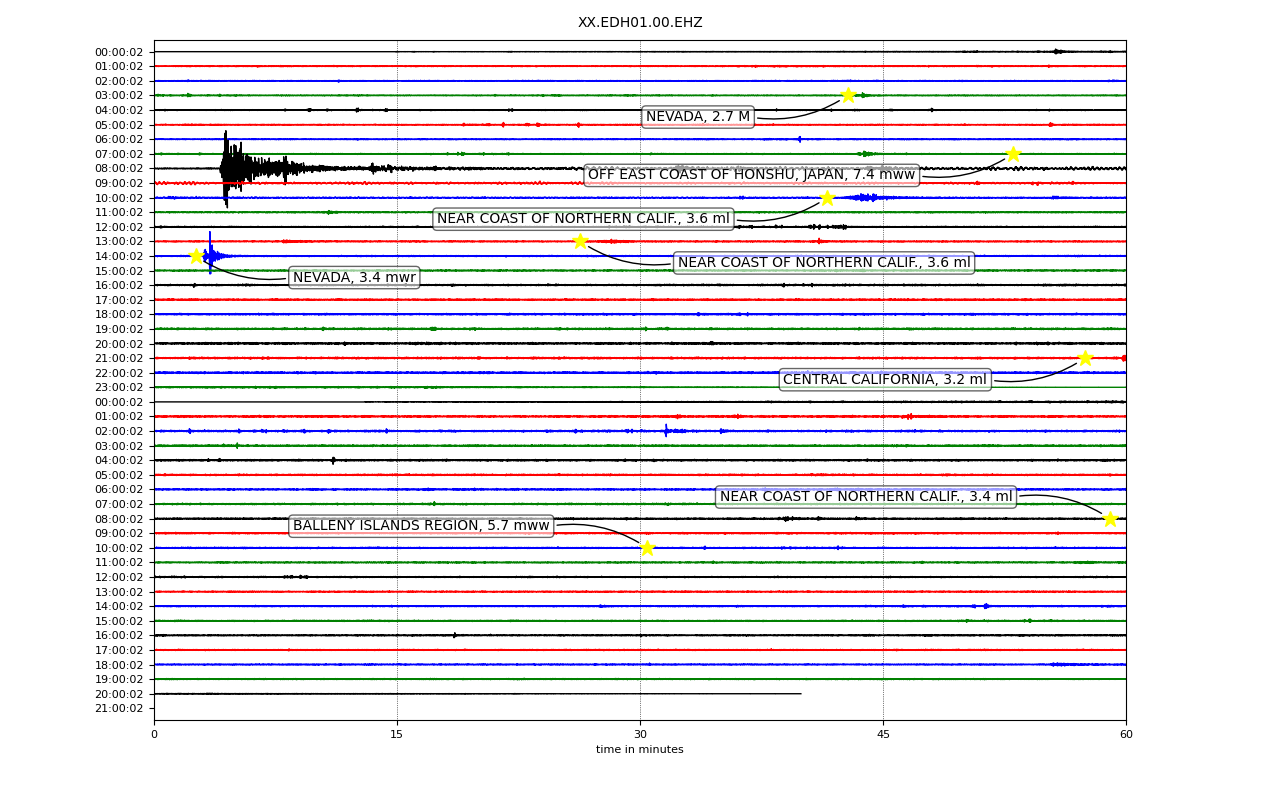Click the OFF EAST COAST OF HONSHU label
This screenshot has width=1280, height=800.
click(x=751, y=175)
